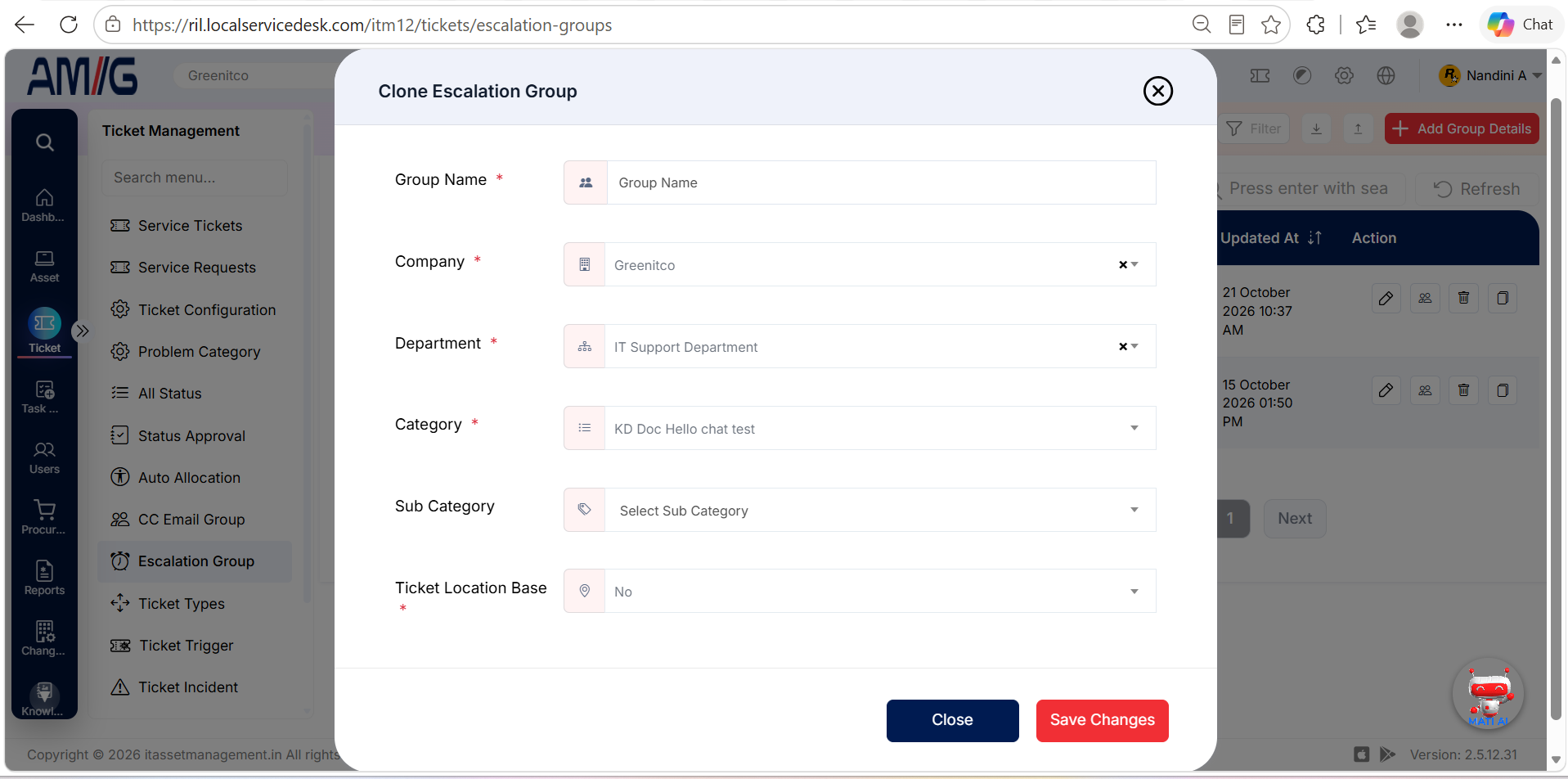Open the Department dropdown
The image size is (1568, 779).
(x=1134, y=347)
